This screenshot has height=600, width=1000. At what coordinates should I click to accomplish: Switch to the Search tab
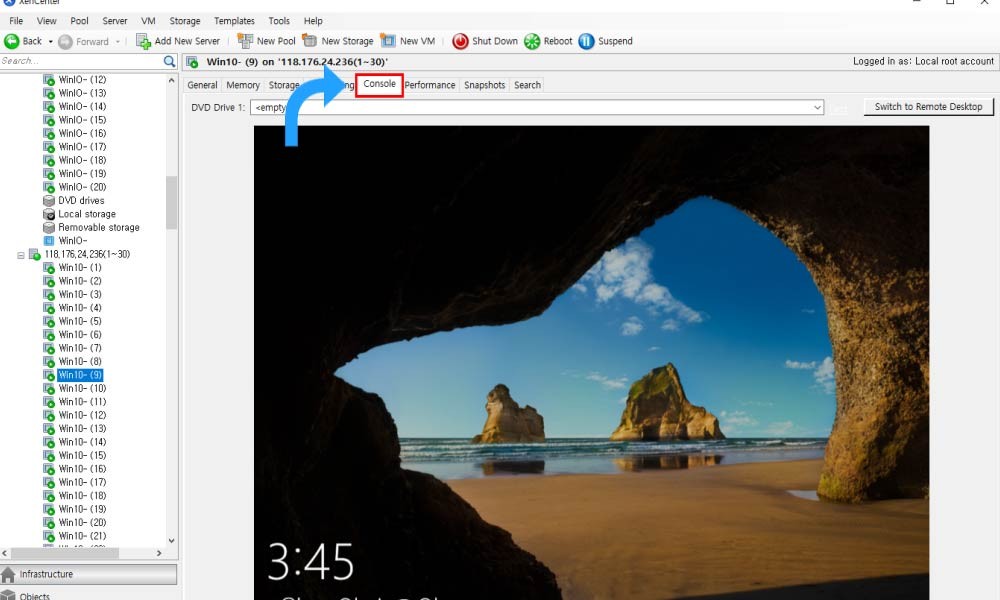pyautogui.click(x=527, y=85)
